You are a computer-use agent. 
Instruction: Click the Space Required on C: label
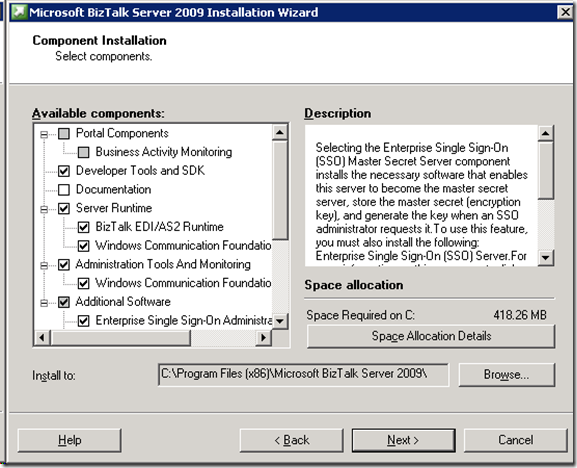[361, 315]
